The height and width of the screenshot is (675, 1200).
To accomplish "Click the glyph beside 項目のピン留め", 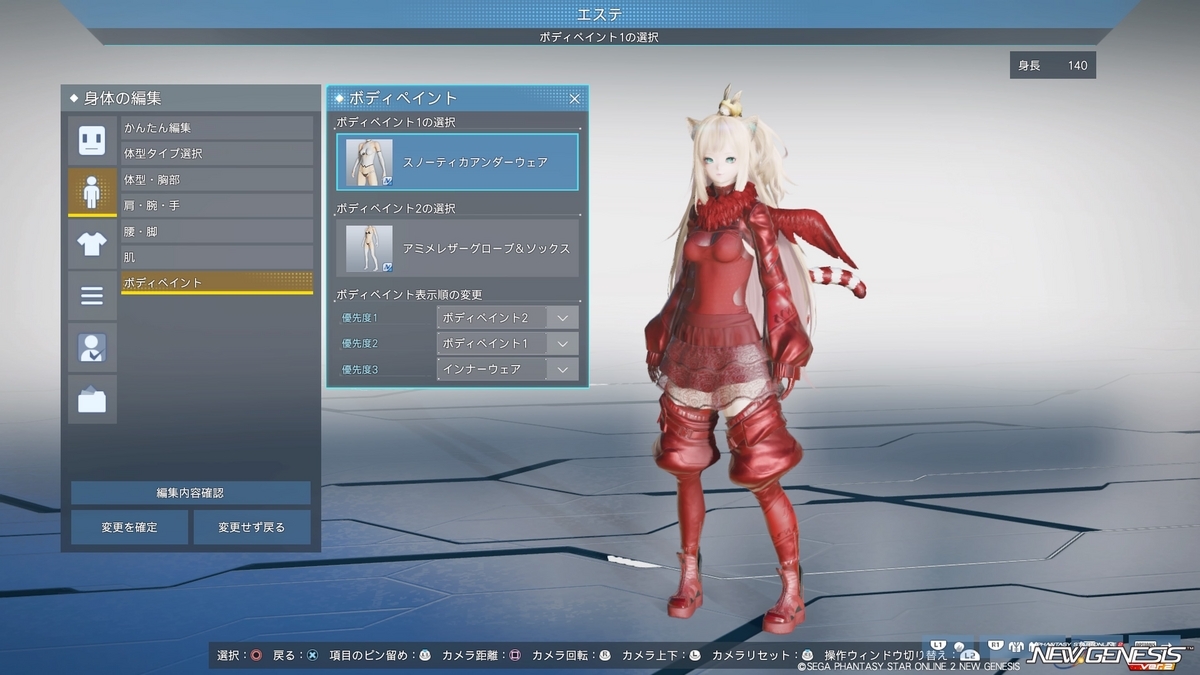I will point(424,655).
